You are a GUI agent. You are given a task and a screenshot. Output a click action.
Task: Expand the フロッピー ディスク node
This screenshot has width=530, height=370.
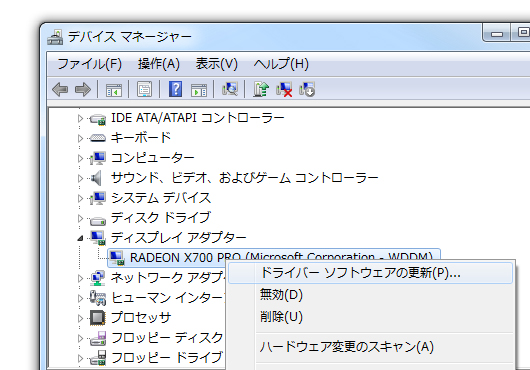tap(80, 338)
